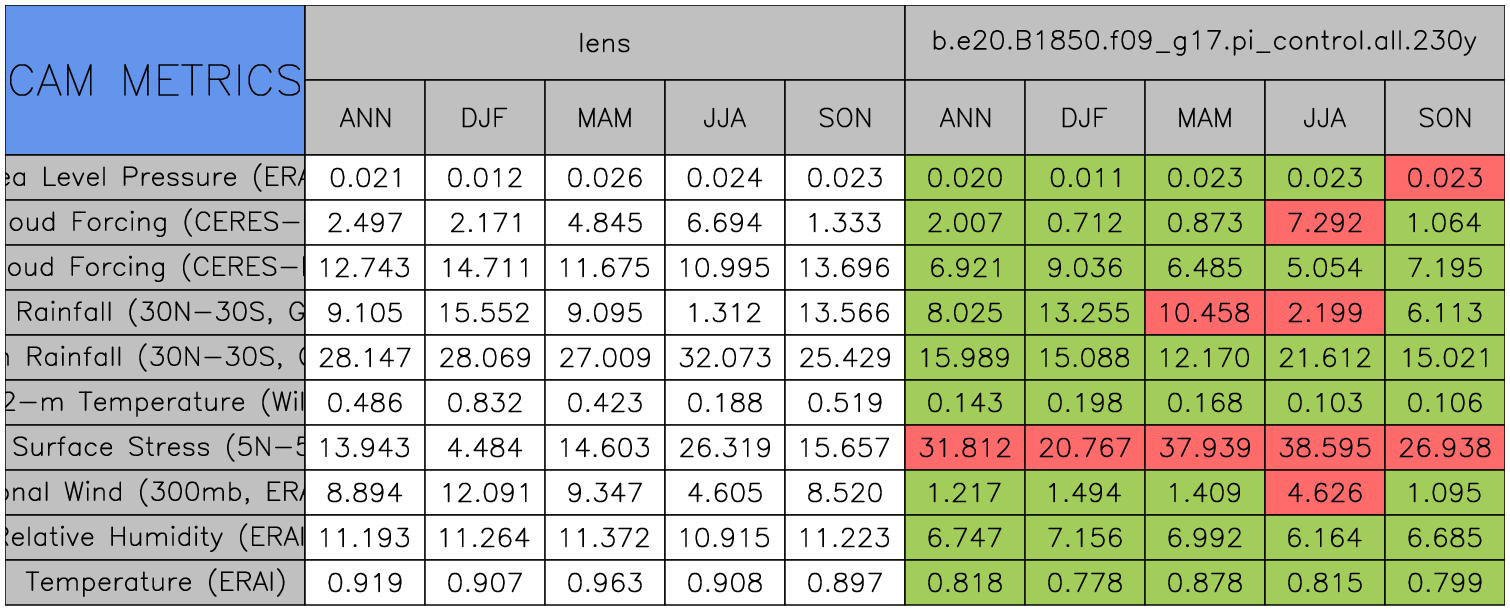
Task: Click the DJF column header under lens
Action: point(485,118)
